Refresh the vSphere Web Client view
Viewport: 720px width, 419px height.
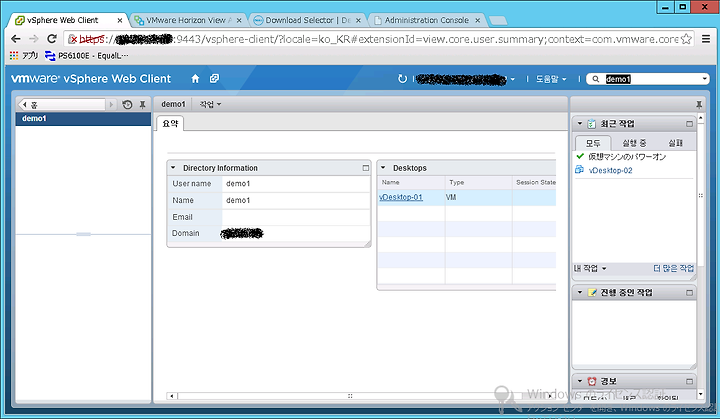[x=402, y=79]
